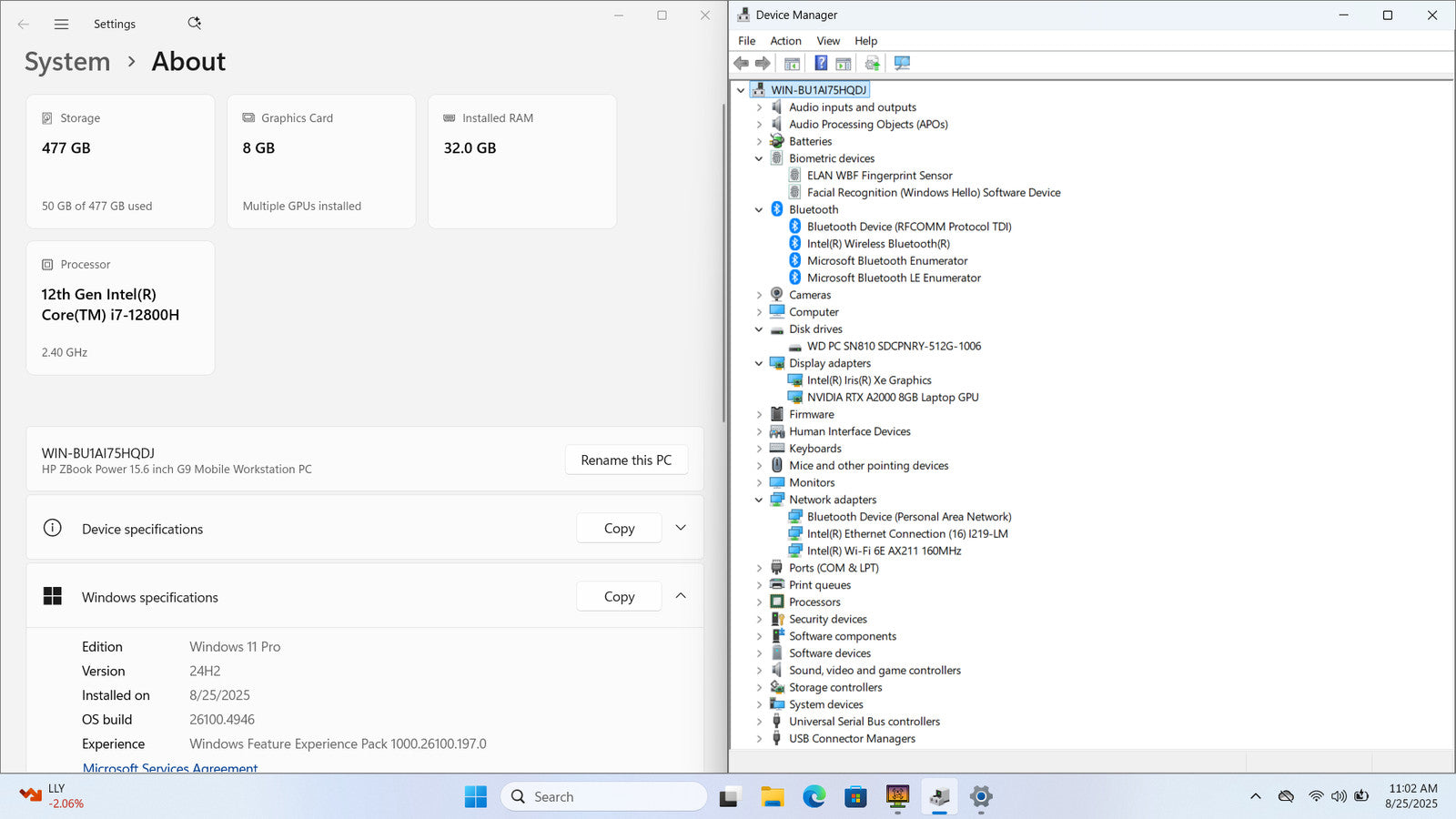
Task: Select Microsoft Bluetooth LE Enumerator
Action: click(x=894, y=278)
